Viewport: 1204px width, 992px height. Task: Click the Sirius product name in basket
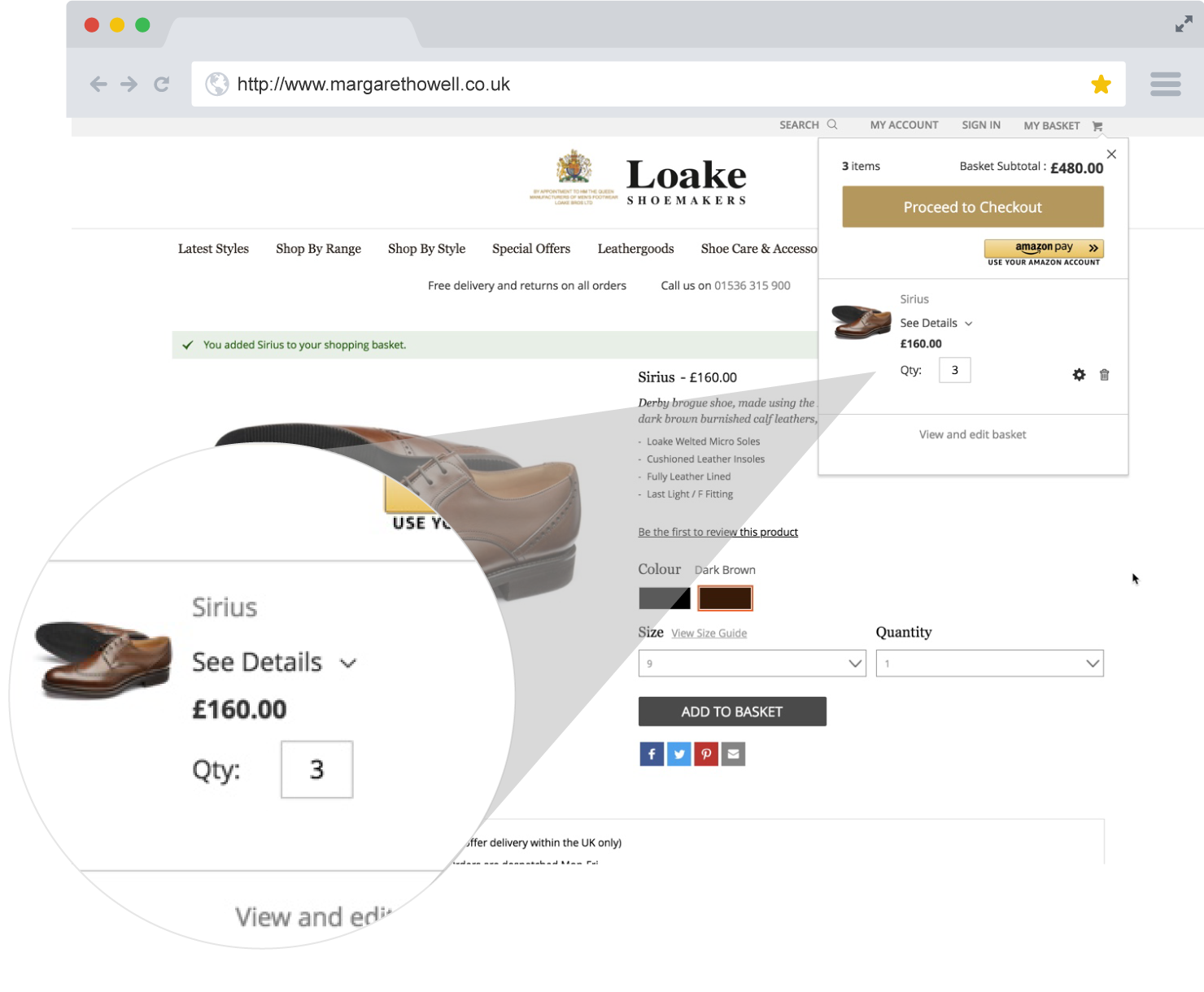tap(914, 299)
